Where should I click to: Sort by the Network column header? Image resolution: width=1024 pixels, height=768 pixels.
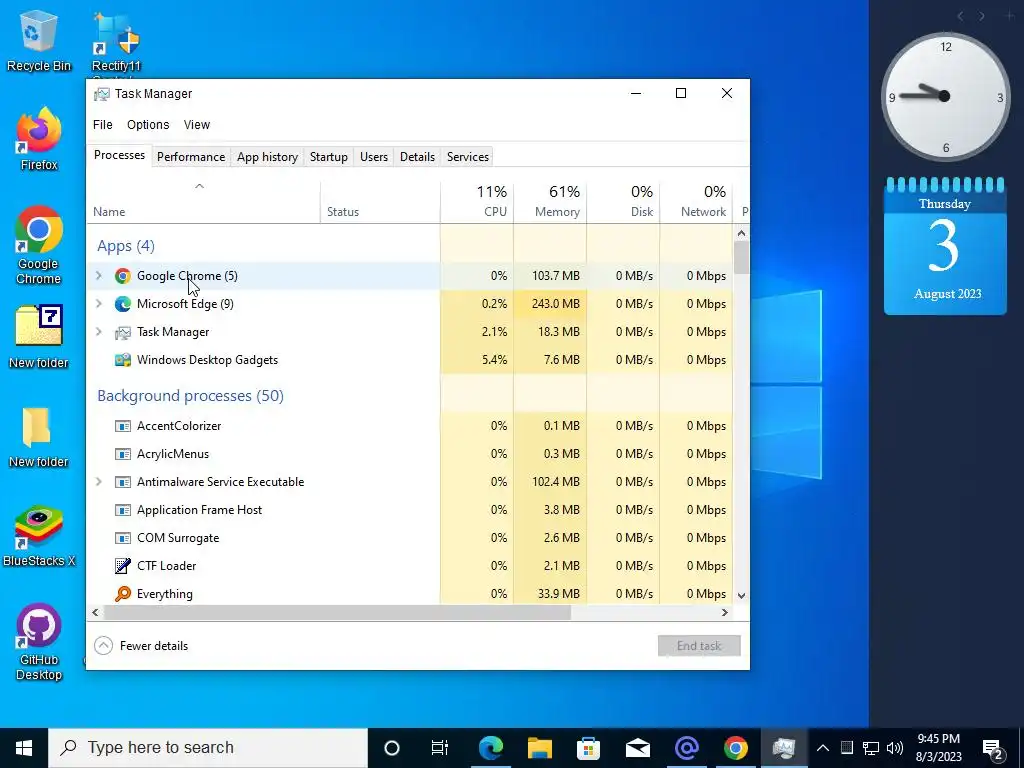tap(697, 202)
